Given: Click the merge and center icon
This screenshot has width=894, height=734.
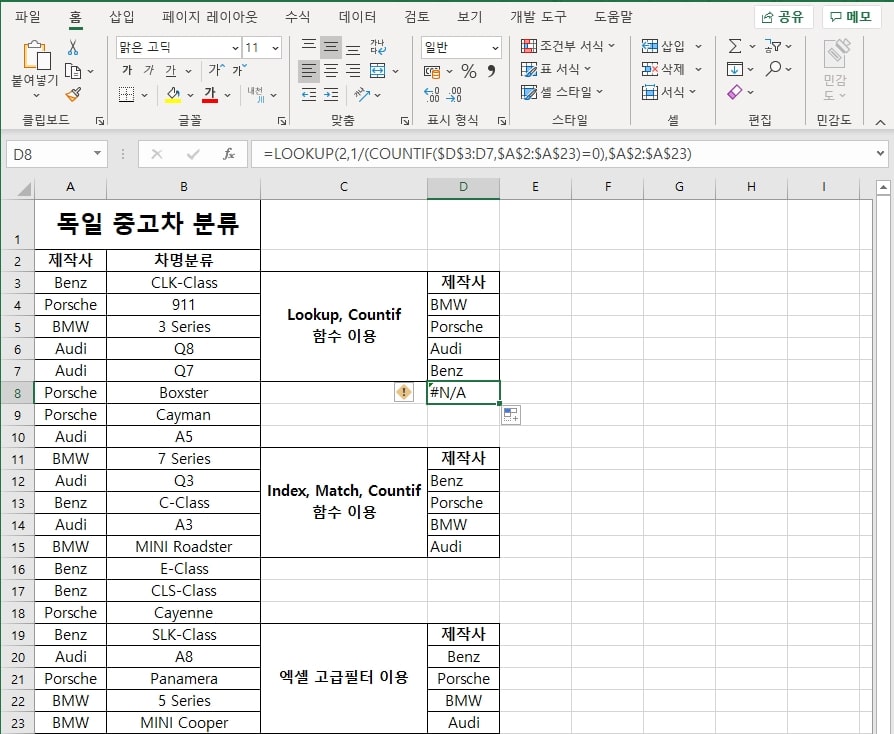Looking at the screenshot, I should point(377,71).
